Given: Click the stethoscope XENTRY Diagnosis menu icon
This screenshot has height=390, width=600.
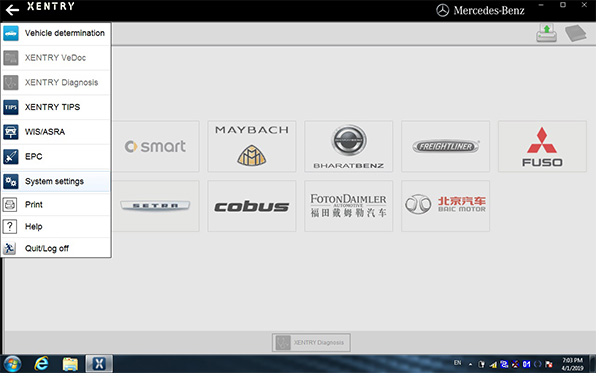Looking at the screenshot, I should coord(11,82).
